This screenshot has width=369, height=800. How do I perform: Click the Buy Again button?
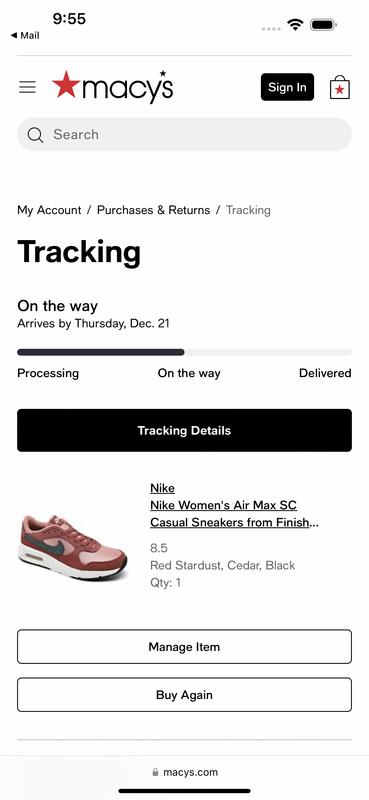click(184, 694)
